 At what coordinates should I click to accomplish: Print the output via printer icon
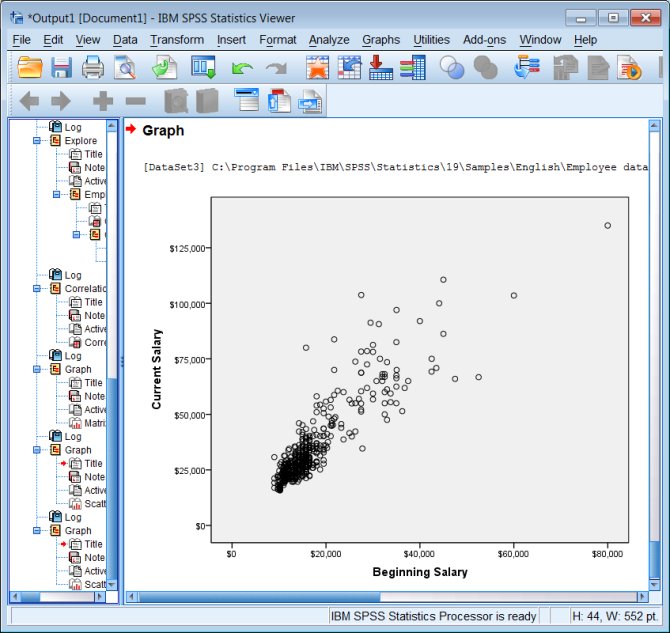[x=93, y=68]
